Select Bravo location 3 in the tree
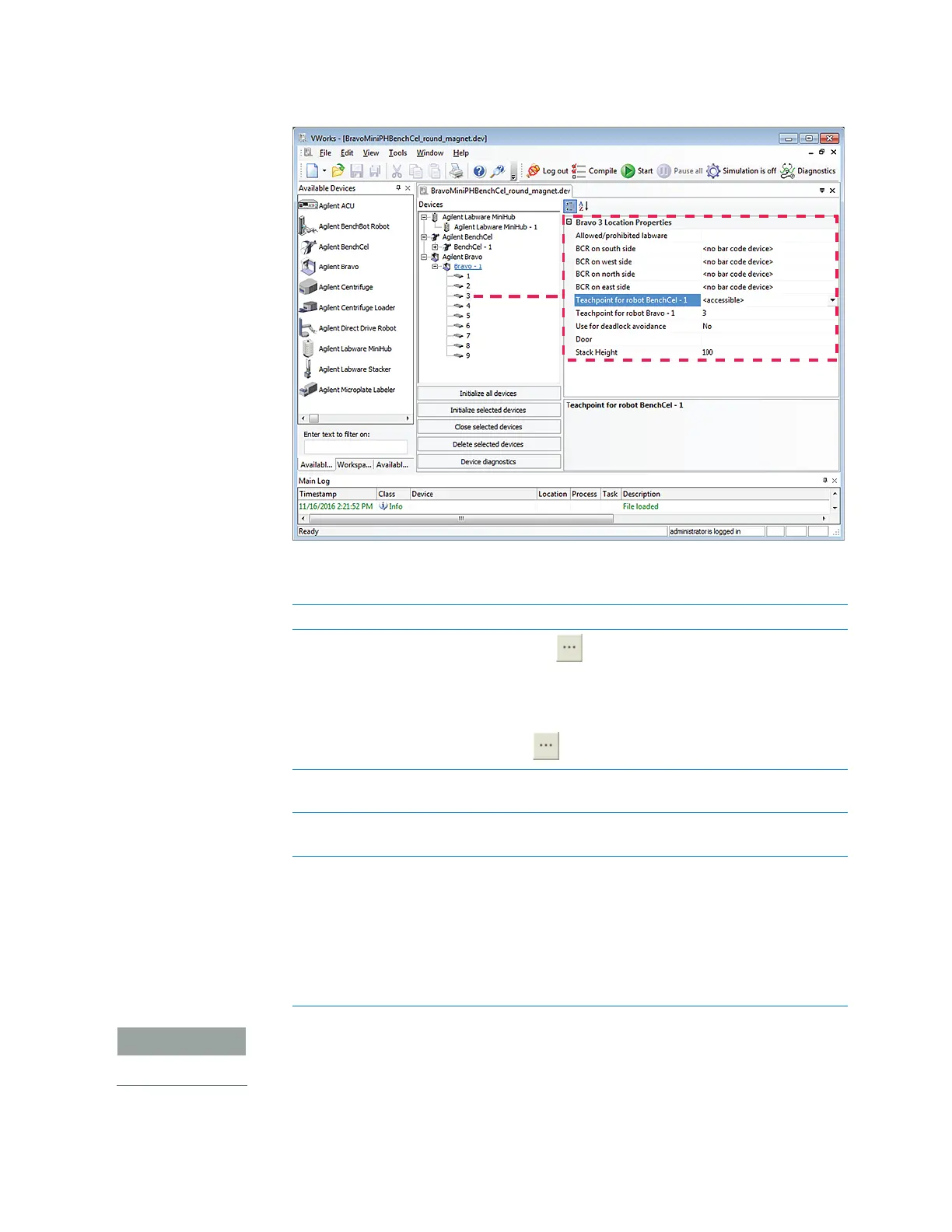 coord(467,296)
